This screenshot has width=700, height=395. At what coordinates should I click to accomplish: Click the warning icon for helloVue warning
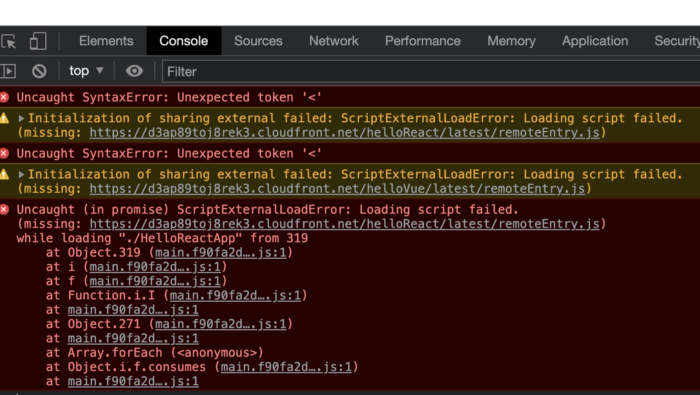(4, 175)
